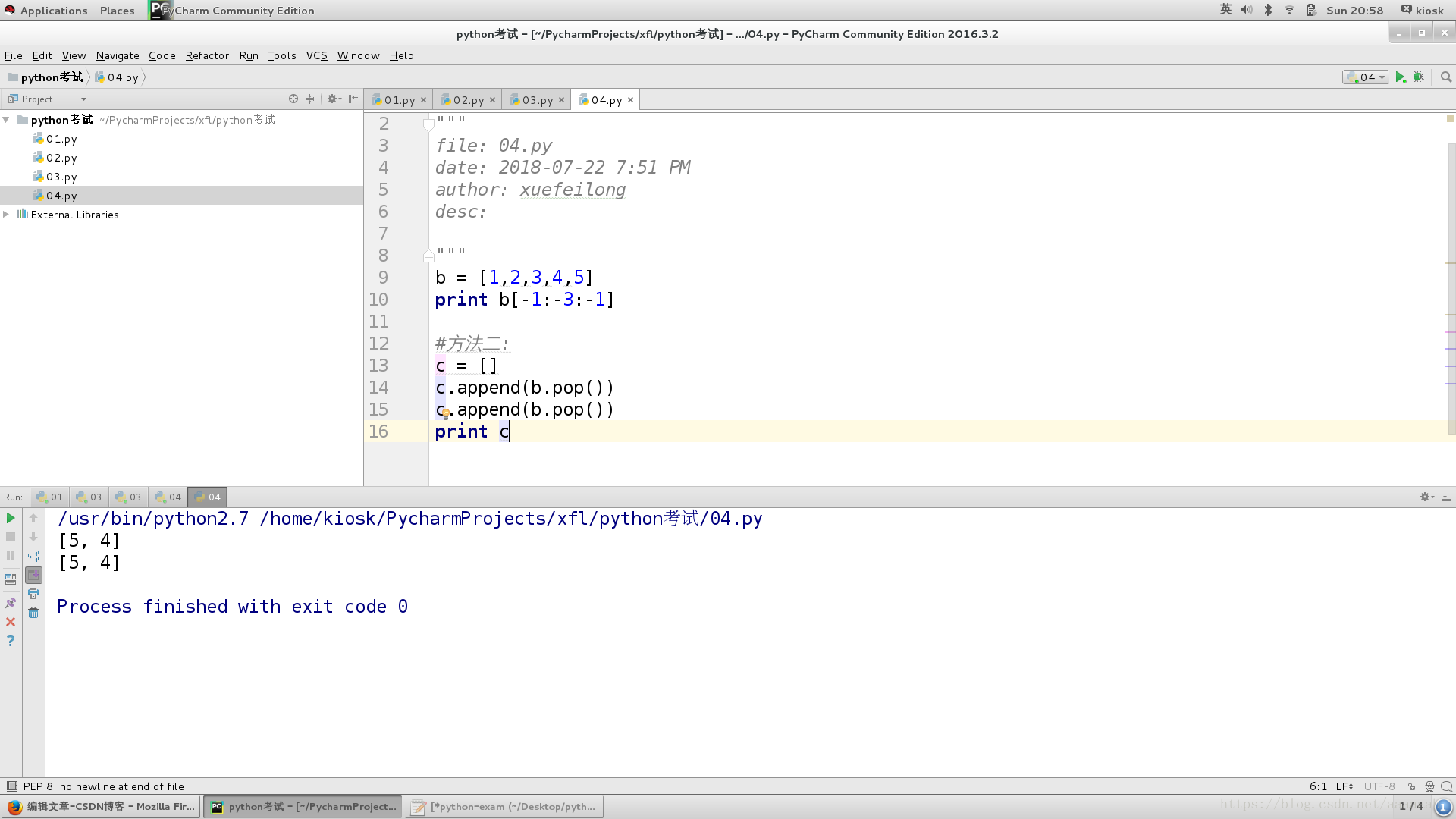Image resolution: width=1456 pixels, height=819 pixels.
Task: Click the Rerun script icon
Action: [x=11, y=517]
